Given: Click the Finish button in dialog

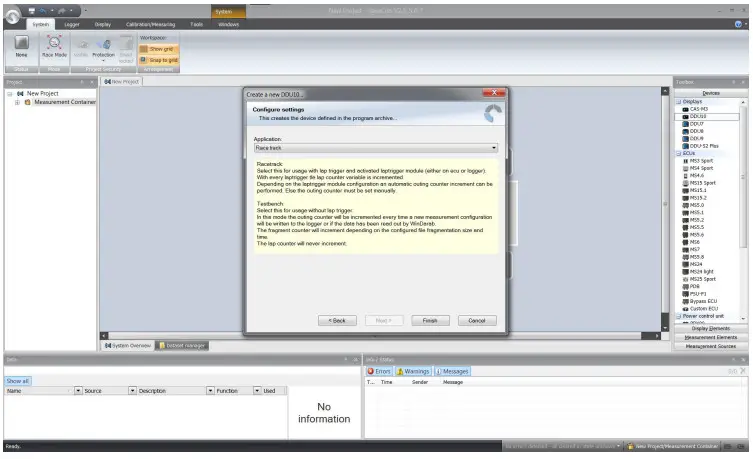Looking at the screenshot, I should pos(430,320).
